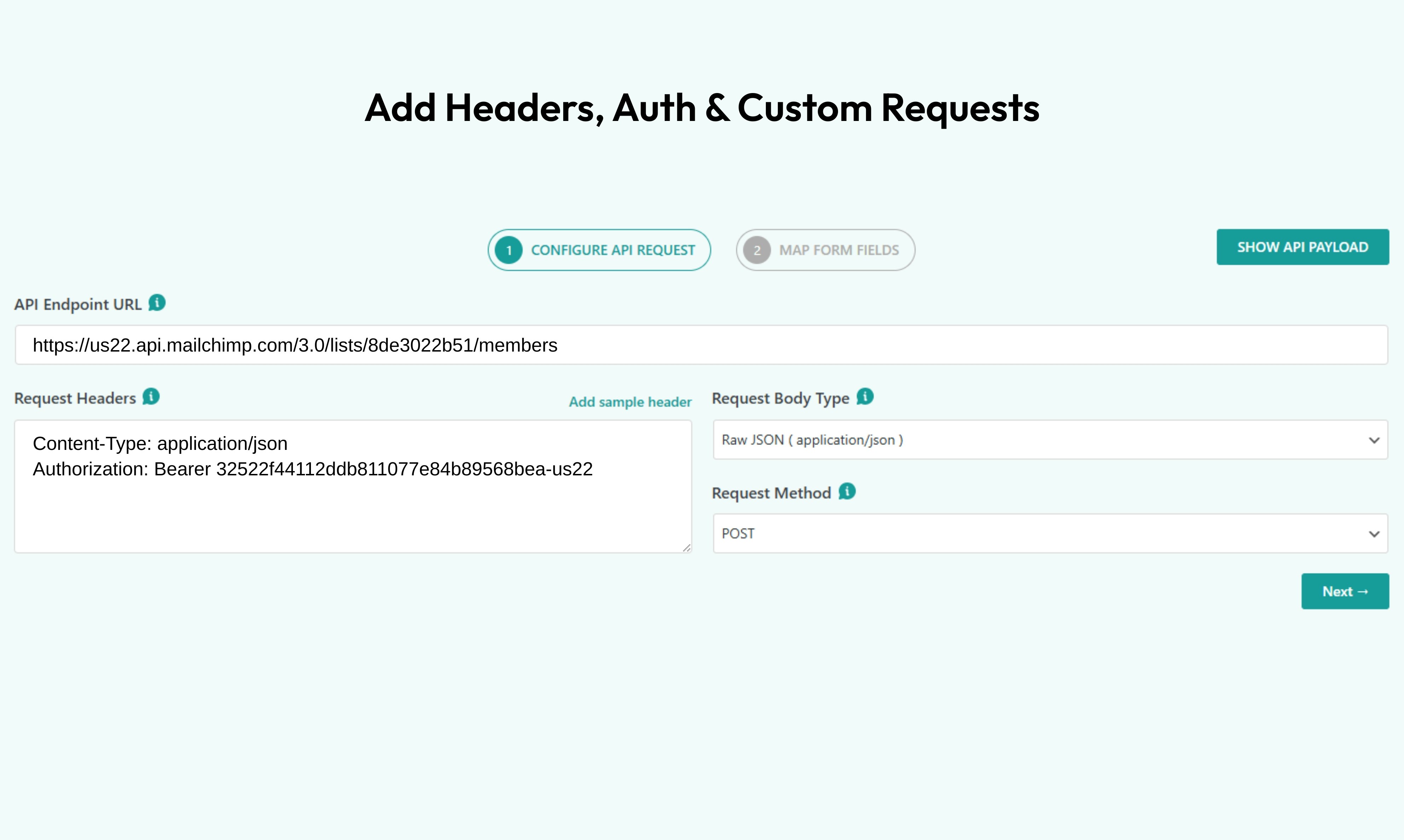Select step 1 circle in Configure API Request
Screen dimensions: 1404x840
tap(508, 250)
